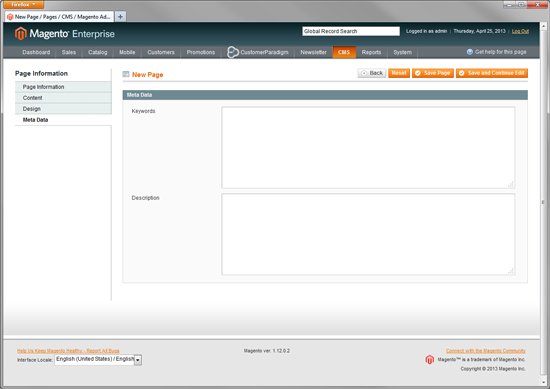Open the CMS menu

[x=344, y=52]
